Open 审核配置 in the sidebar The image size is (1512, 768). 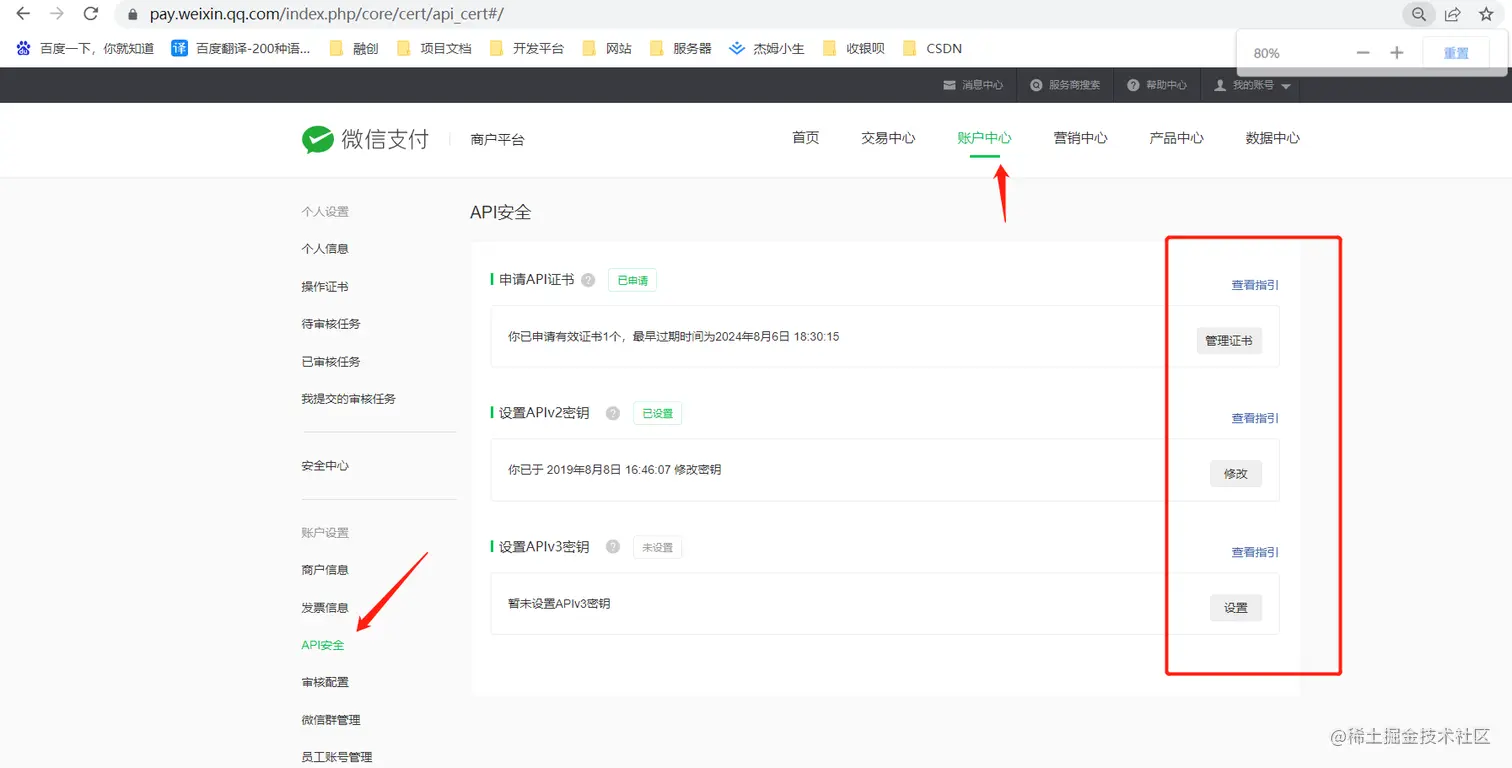tap(325, 682)
